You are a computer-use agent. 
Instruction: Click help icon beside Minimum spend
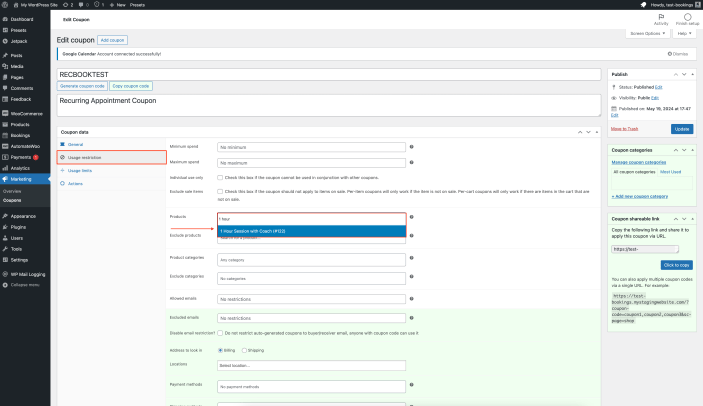coord(412,147)
